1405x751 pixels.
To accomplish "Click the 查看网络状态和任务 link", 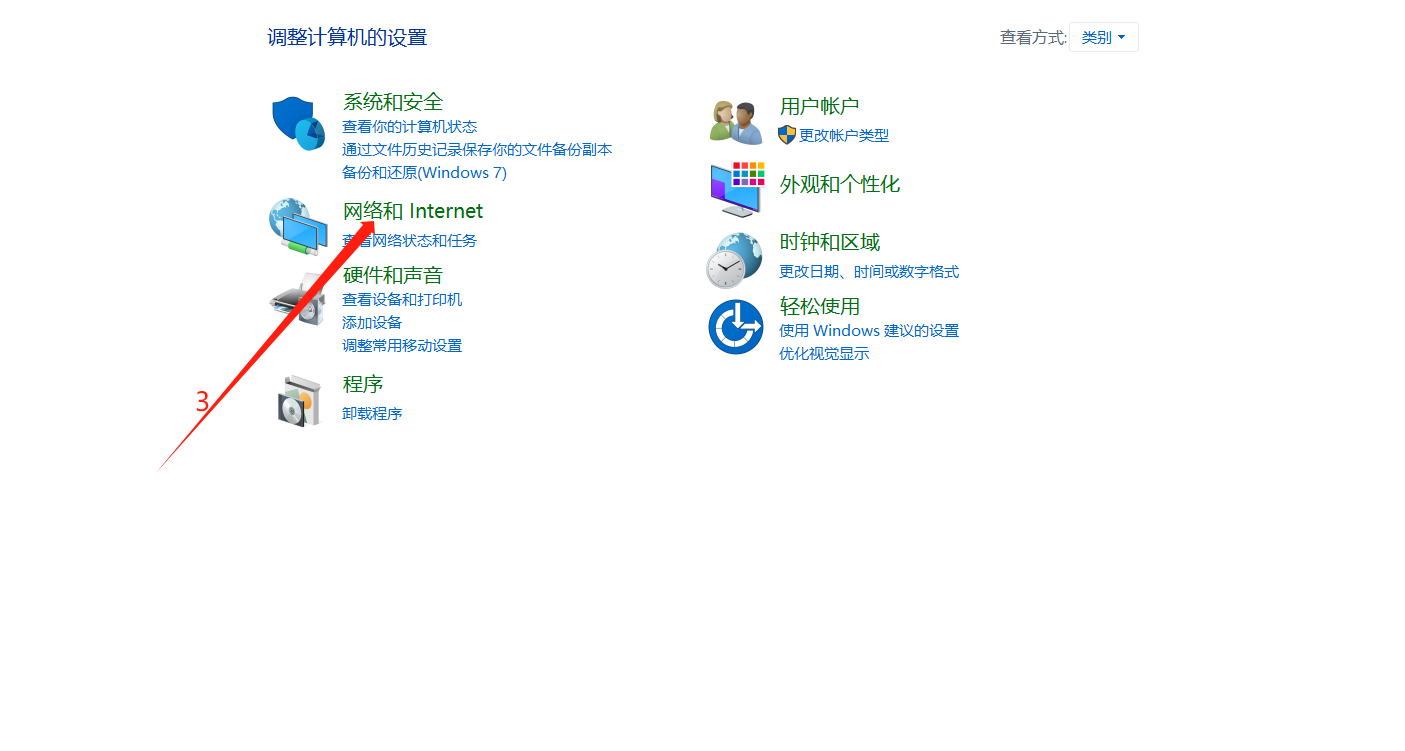I will pyautogui.click(x=410, y=241).
